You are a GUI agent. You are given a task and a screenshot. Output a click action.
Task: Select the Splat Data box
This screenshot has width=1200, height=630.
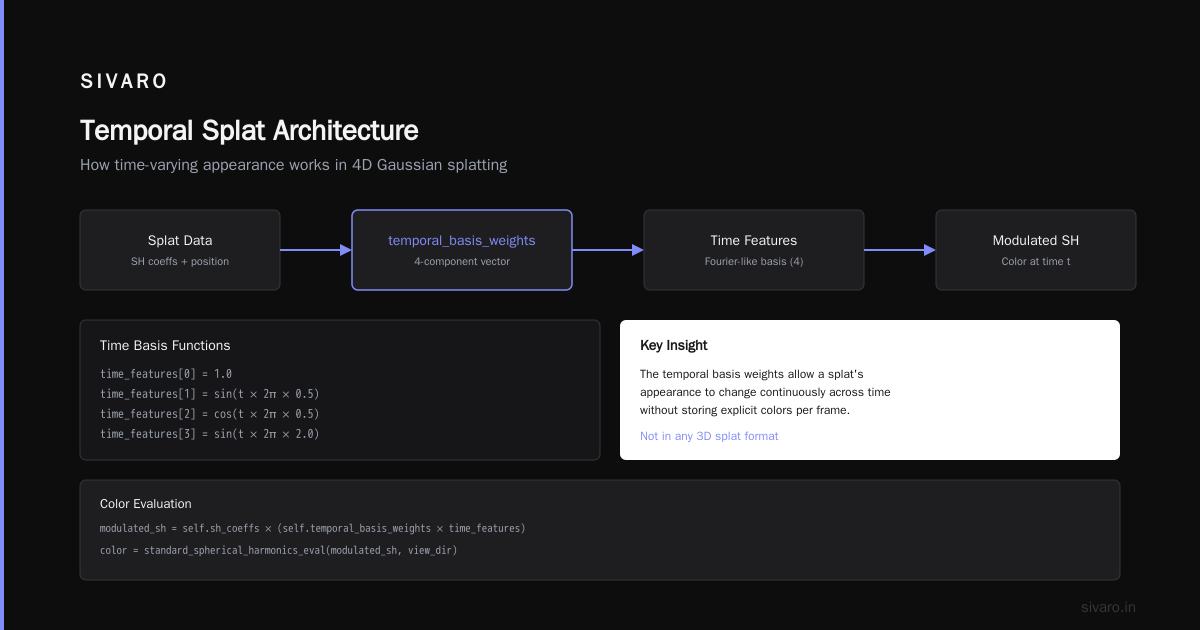click(x=180, y=250)
